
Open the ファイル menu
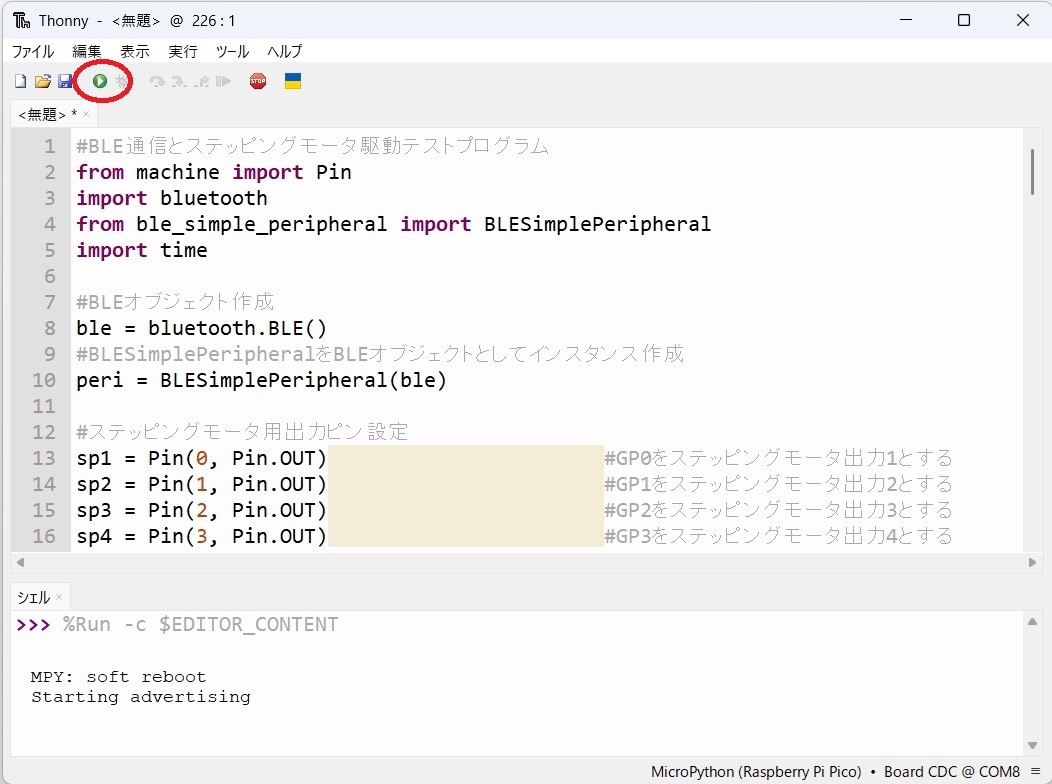click(x=33, y=51)
